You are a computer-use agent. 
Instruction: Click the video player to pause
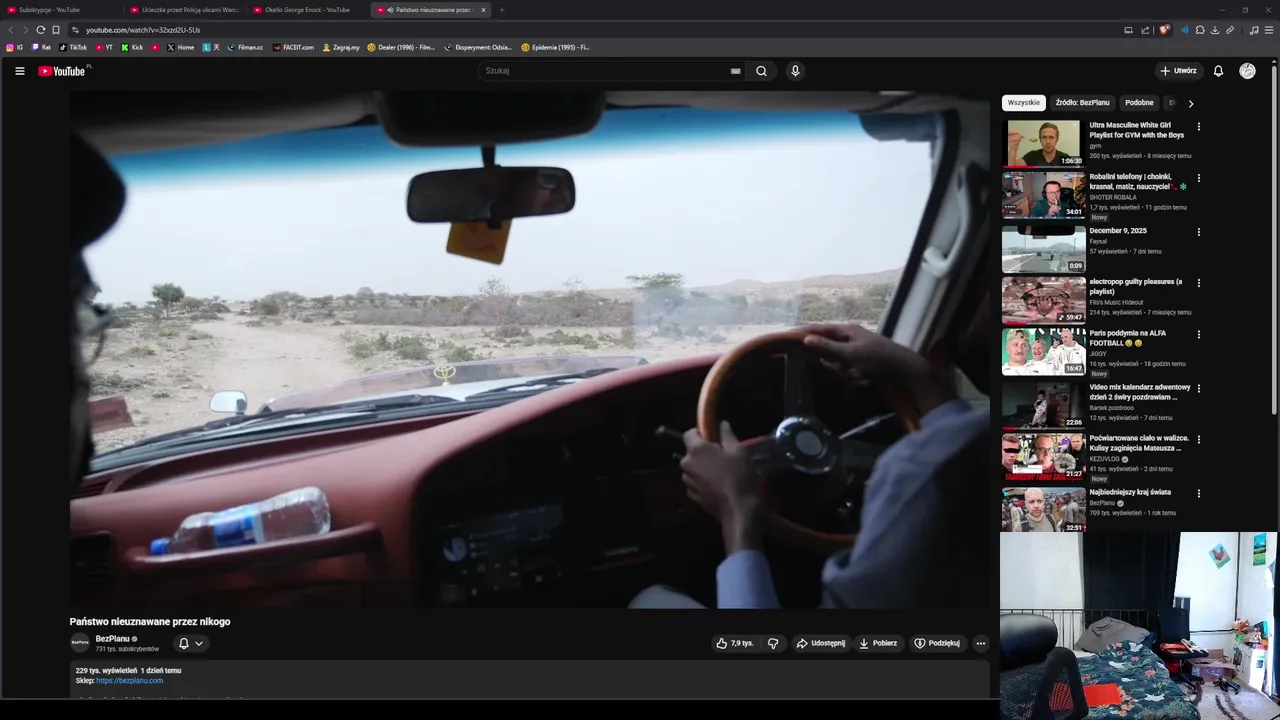(x=529, y=349)
